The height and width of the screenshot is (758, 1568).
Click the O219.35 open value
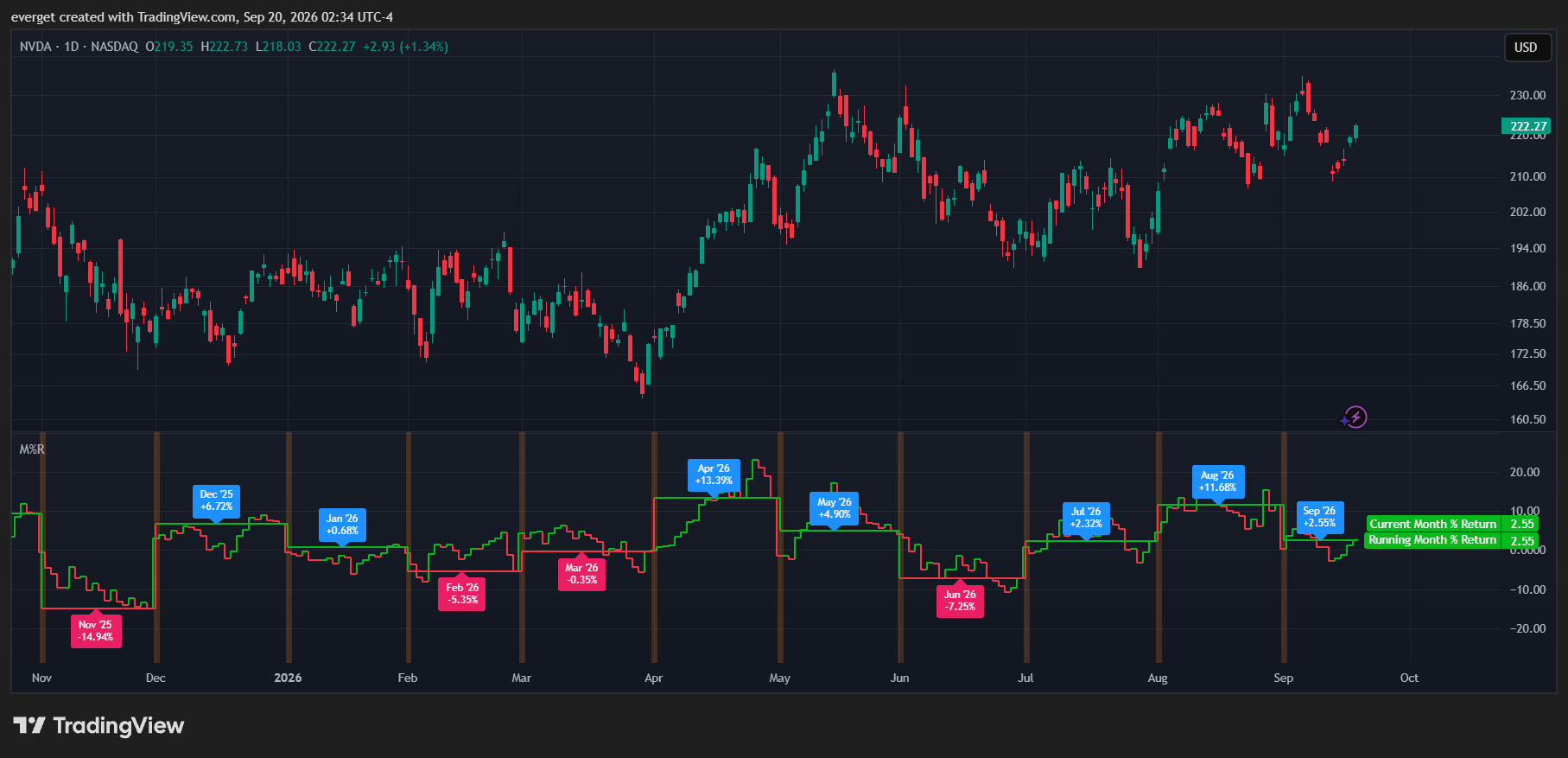[x=169, y=47]
